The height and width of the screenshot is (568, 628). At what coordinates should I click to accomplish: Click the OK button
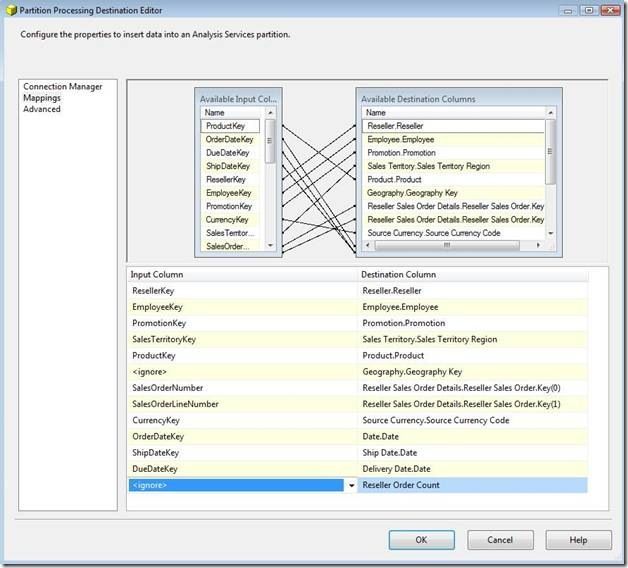click(x=421, y=540)
